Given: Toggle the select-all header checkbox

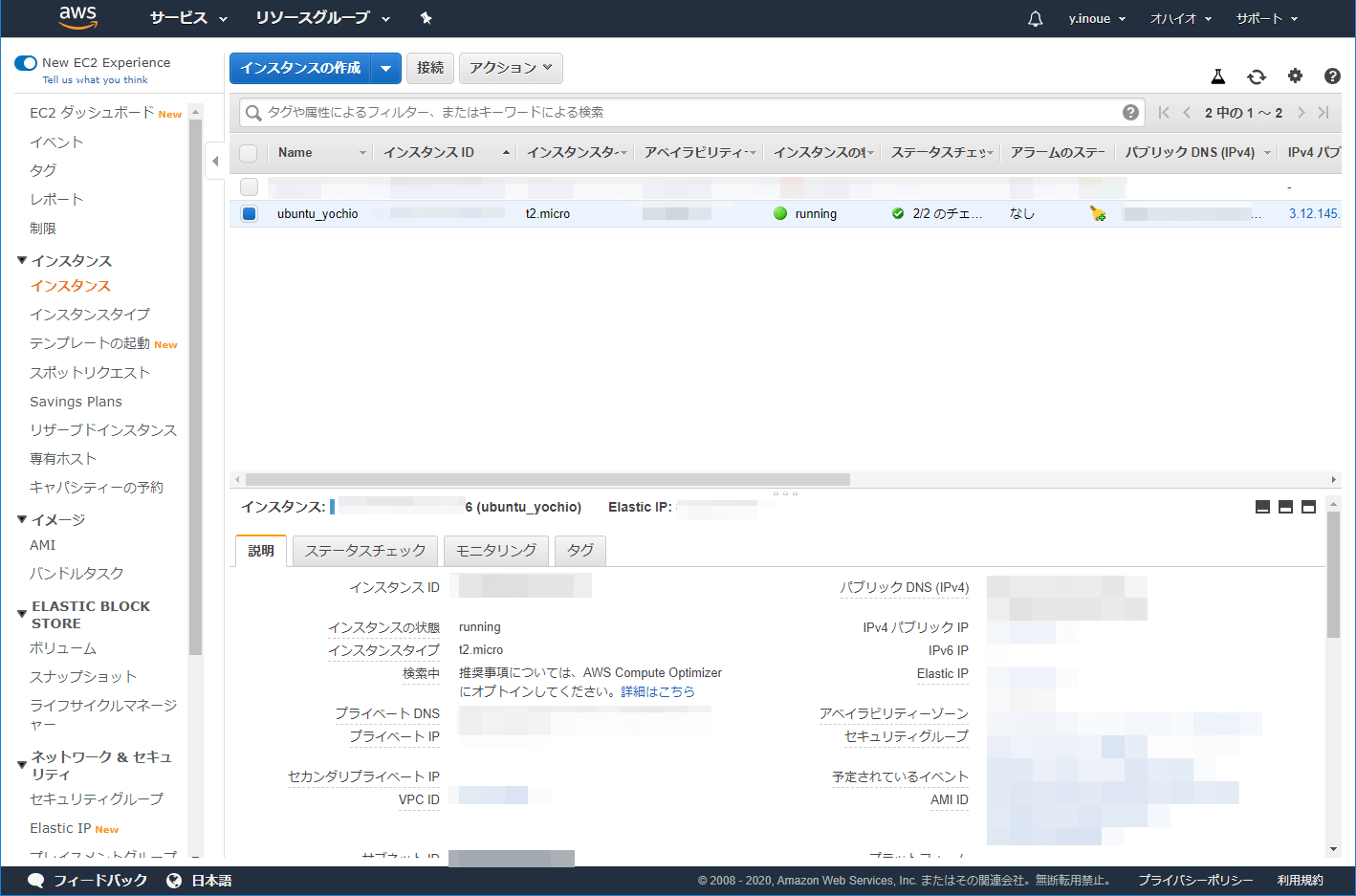Looking at the screenshot, I should 249,152.
